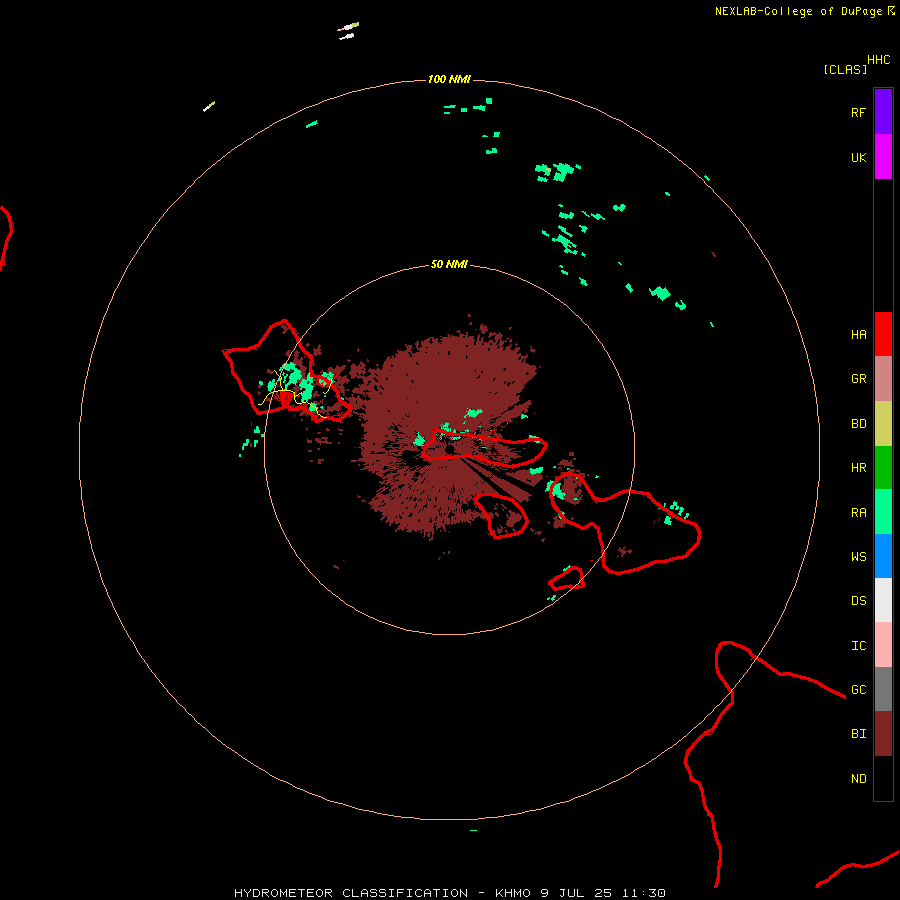The image size is (900, 900).
Task: Select the GR pink legend swatch
Action: (883, 379)
